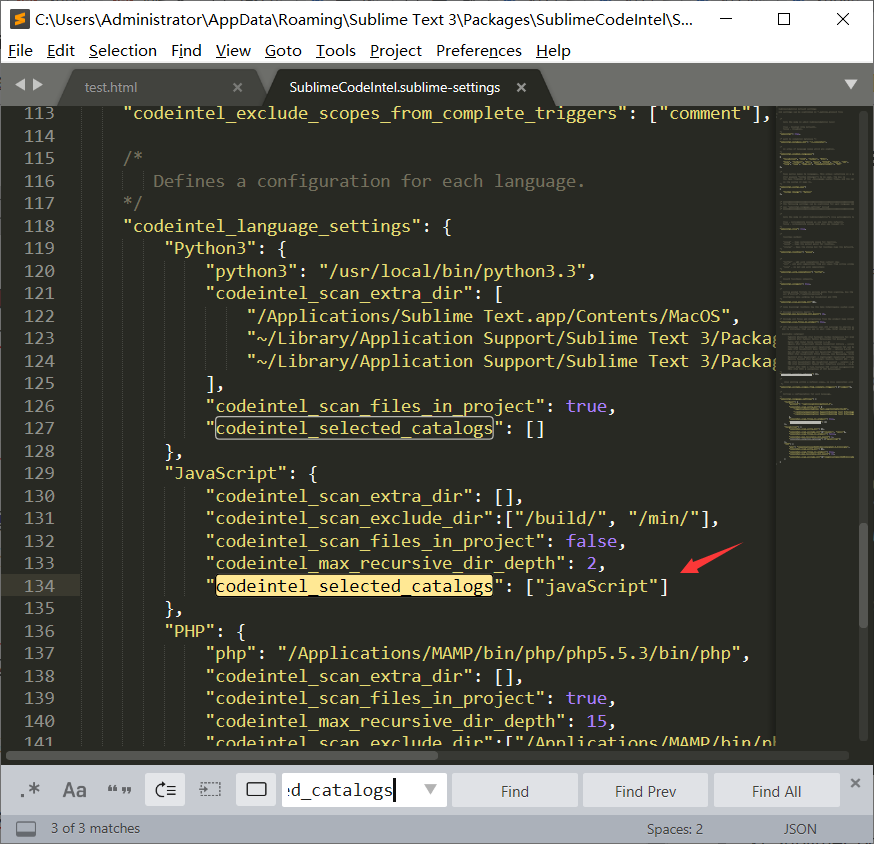Click the Find Prev button
Viewport: 874px width, 844px height.
(645, 791)
